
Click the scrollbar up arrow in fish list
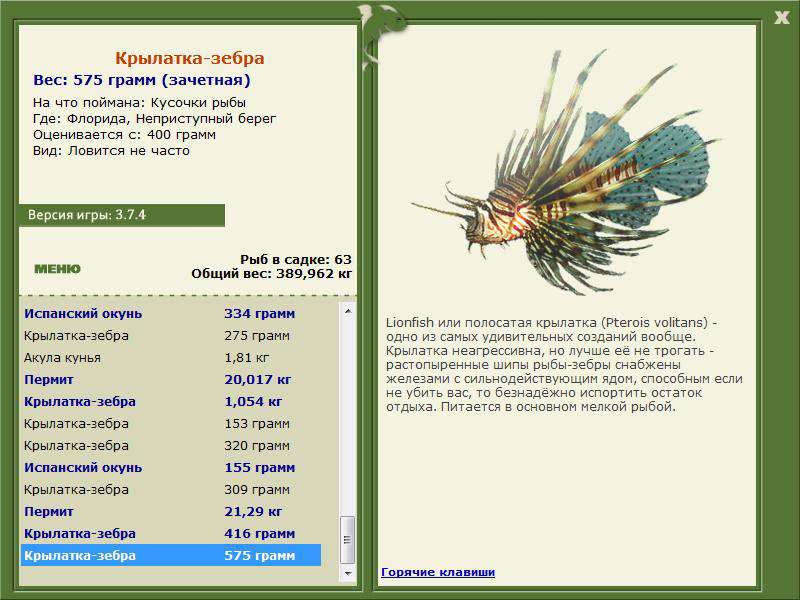click(348, 311)
